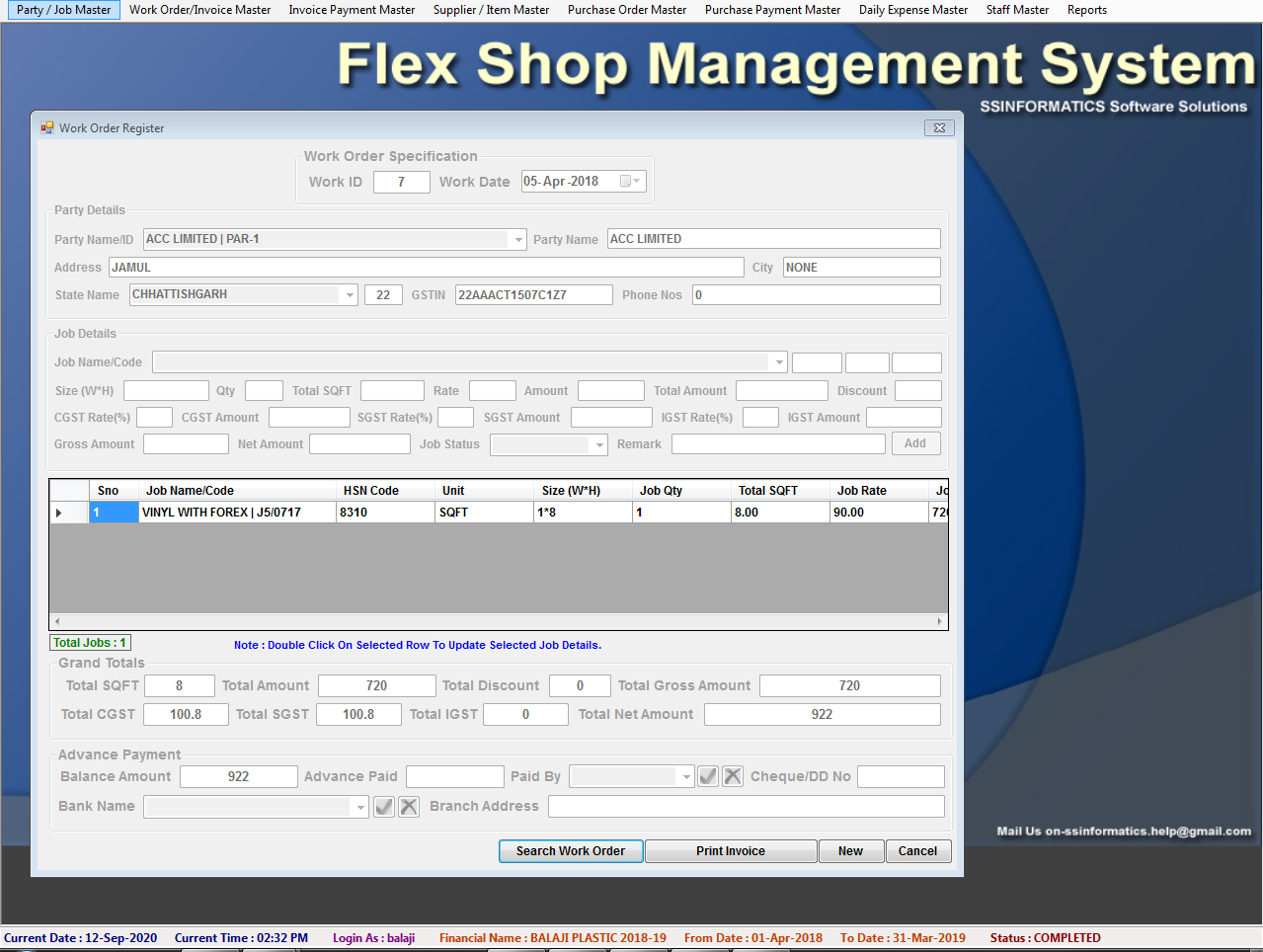Click the Print Invoice button
The image size is (1263, 952).
tap(731, 851)
